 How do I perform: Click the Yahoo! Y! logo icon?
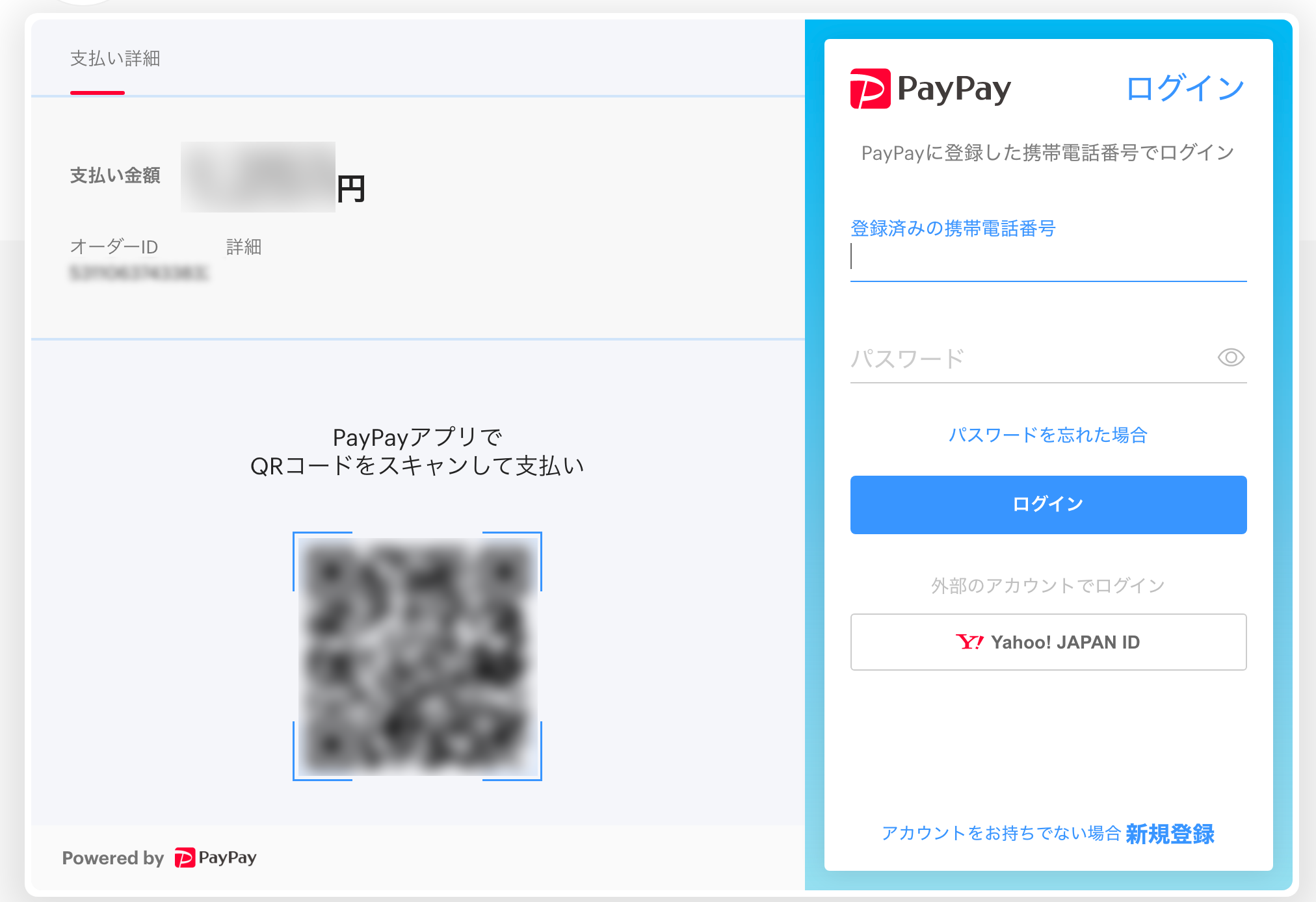(x=969, y=642)
